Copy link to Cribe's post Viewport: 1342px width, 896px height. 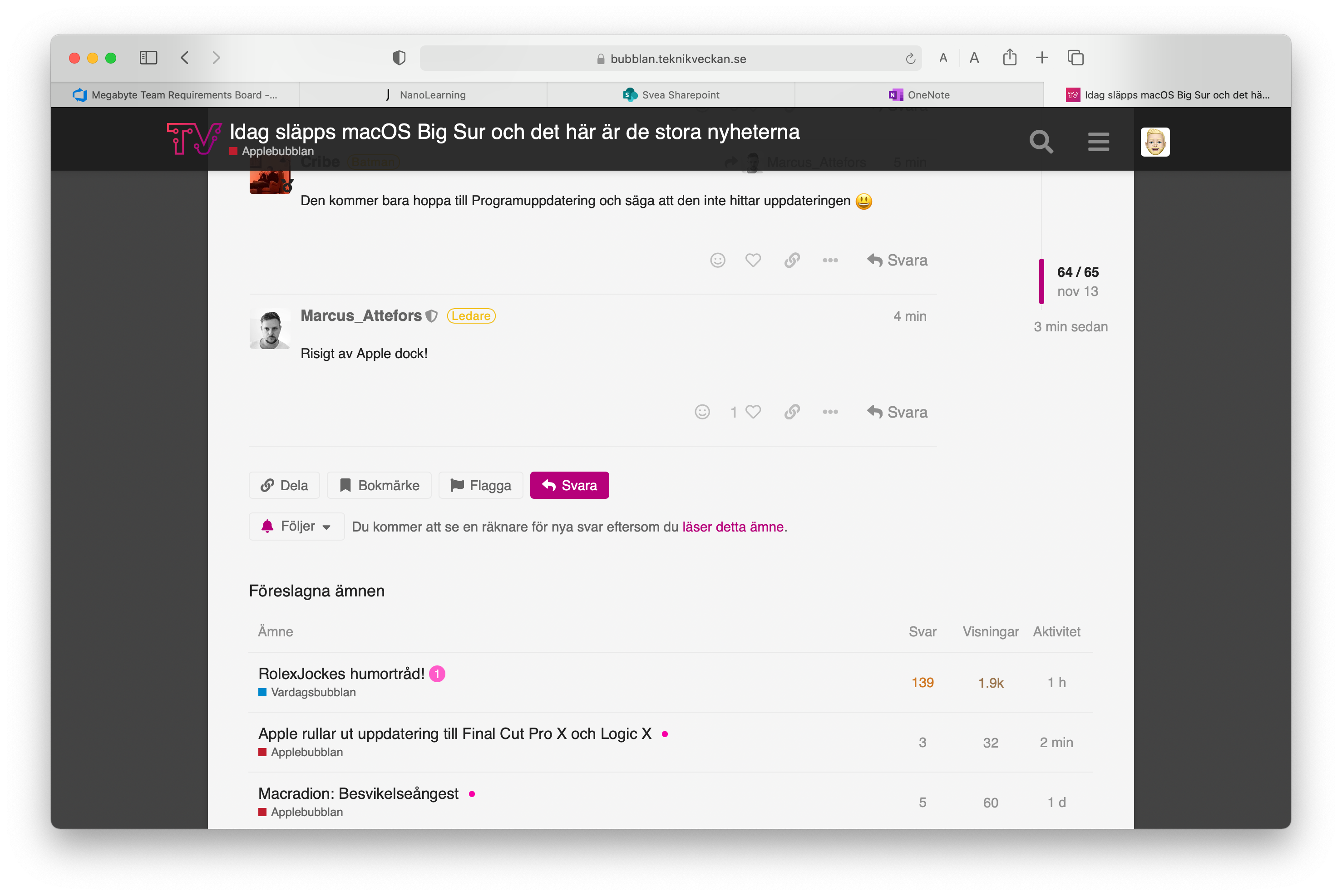tap(792, 261)
